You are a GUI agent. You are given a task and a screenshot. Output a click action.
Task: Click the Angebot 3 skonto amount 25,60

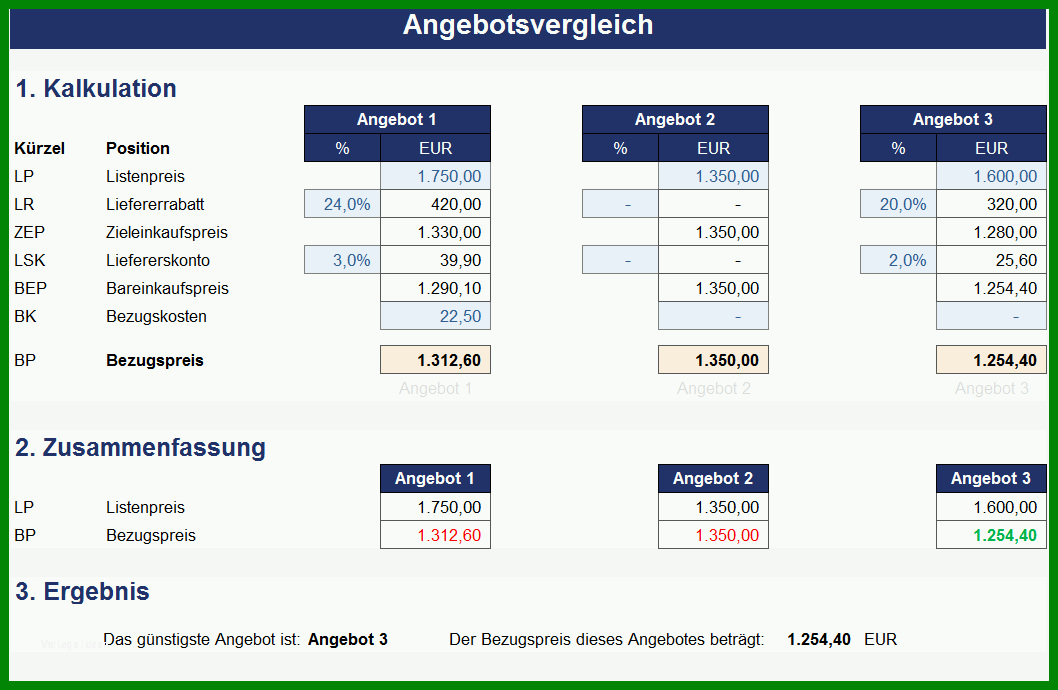(991, 260)
